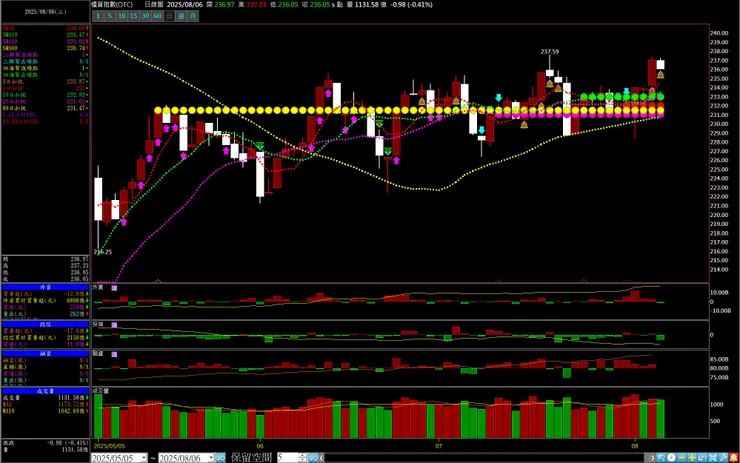Select the 10-minute timeframe button
Viewport: 740px width, 463px height.
tap(122, 16)
